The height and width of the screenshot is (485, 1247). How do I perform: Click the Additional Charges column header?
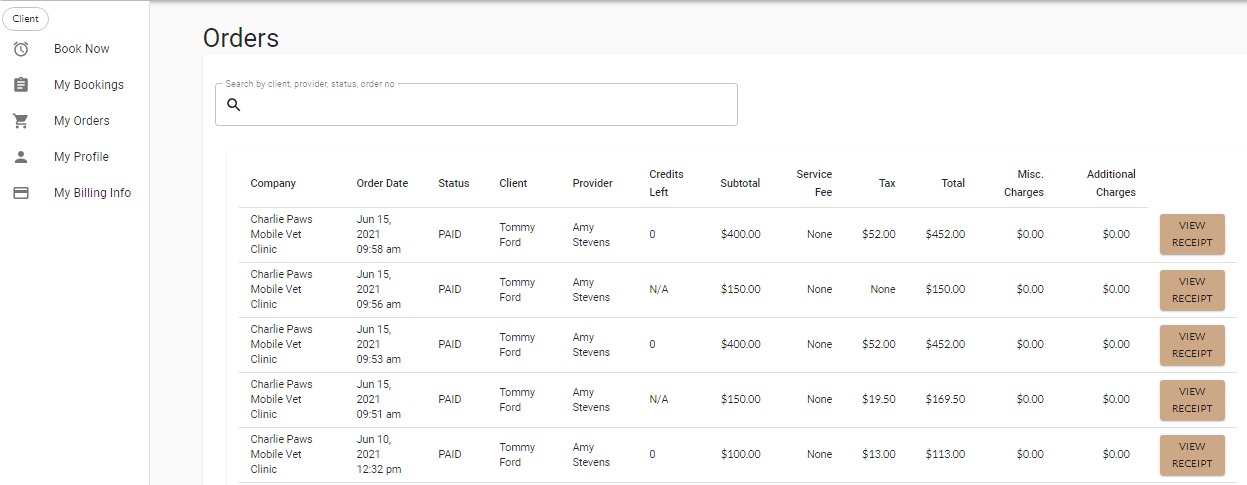coord(1111,183)
